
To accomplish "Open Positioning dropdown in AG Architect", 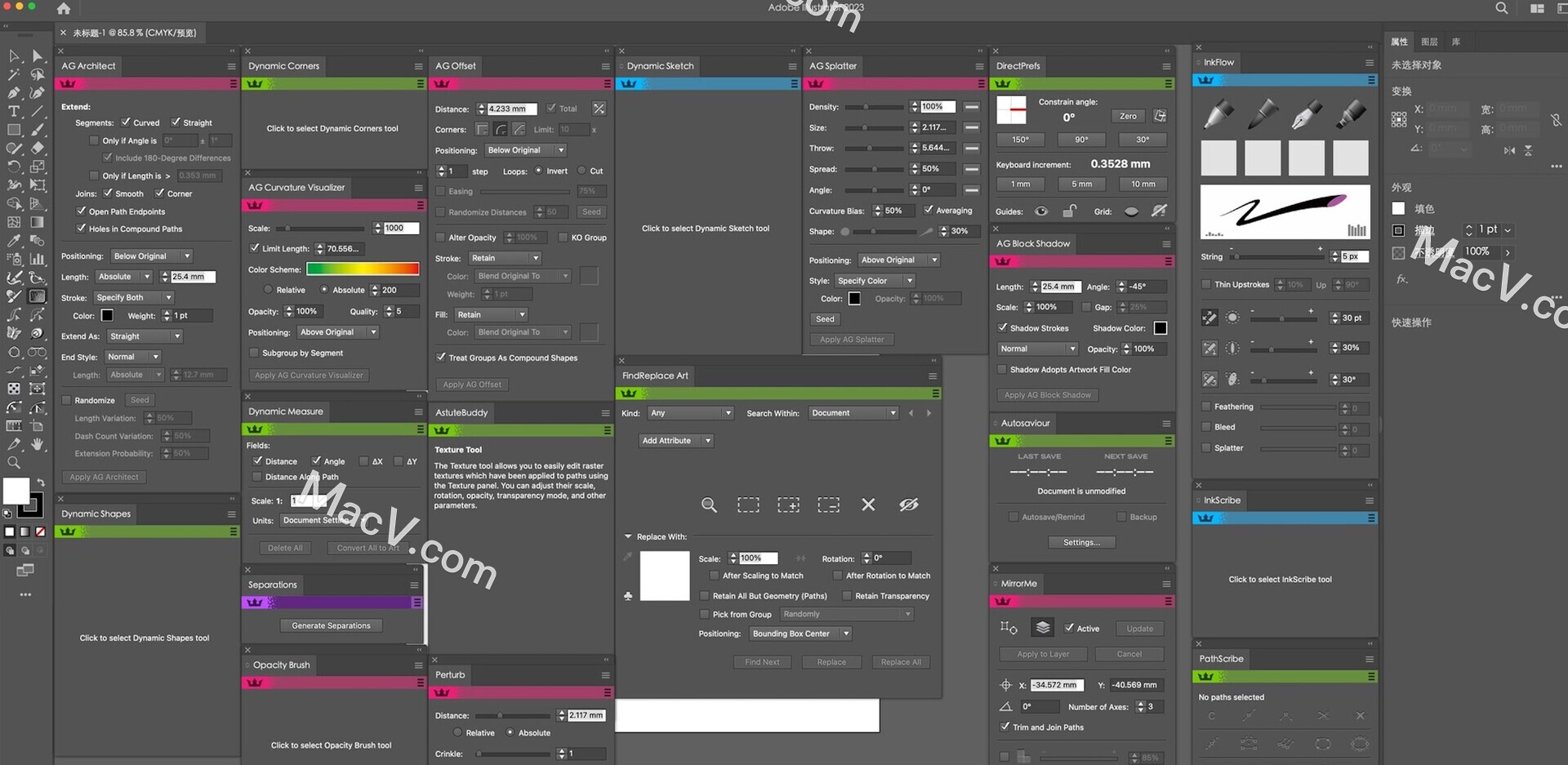I will (x=150, y=256).
